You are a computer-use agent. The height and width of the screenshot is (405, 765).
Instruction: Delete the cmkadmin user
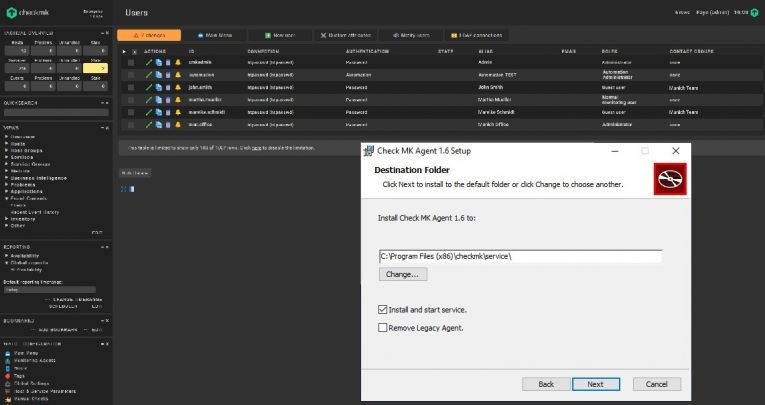168,62
